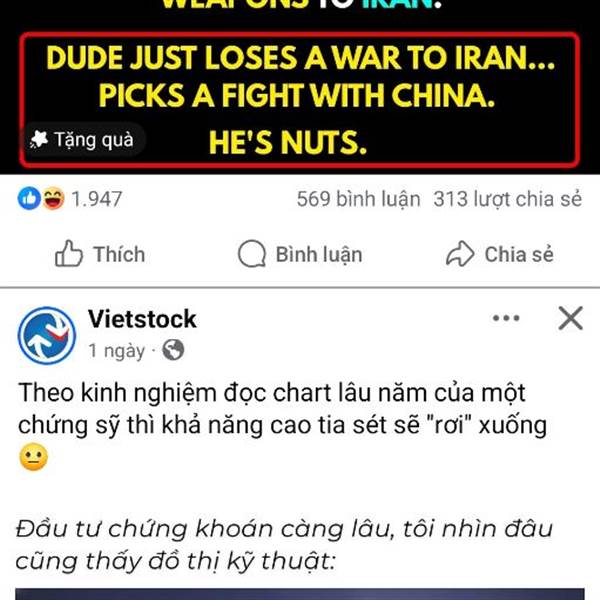This screenshot has width=600, height=600.
Task: Click the public globe privacy icon
Action: point(173,350)
